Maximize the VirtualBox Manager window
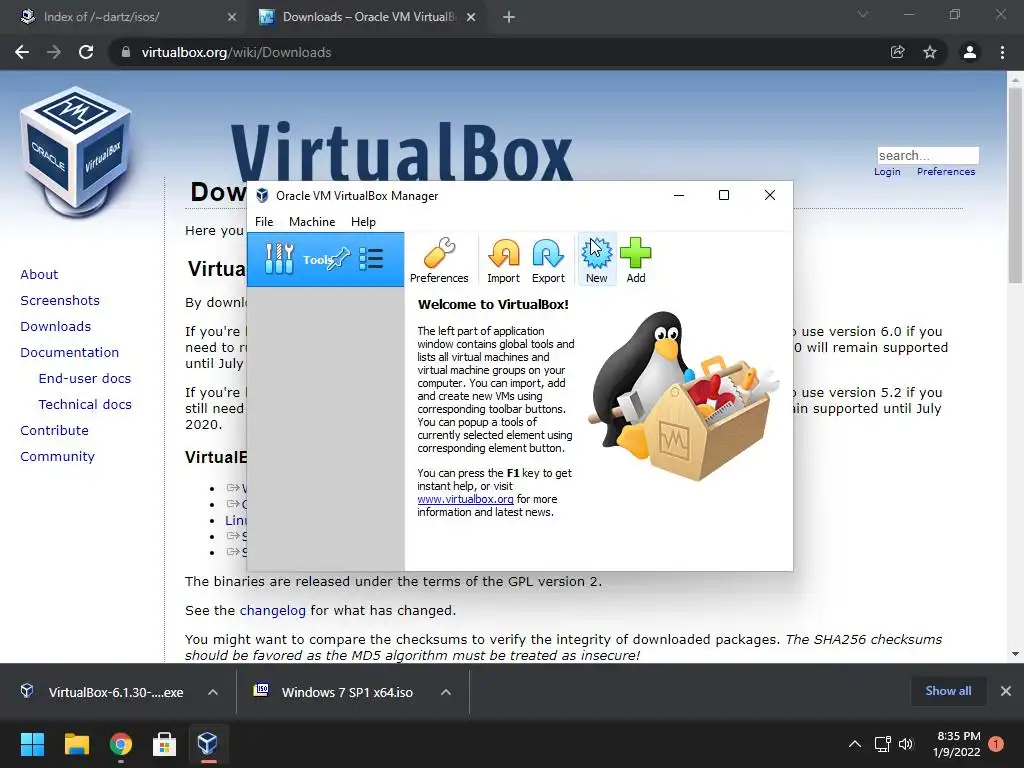Screen dimensions: 1024x768 (724, 195)
